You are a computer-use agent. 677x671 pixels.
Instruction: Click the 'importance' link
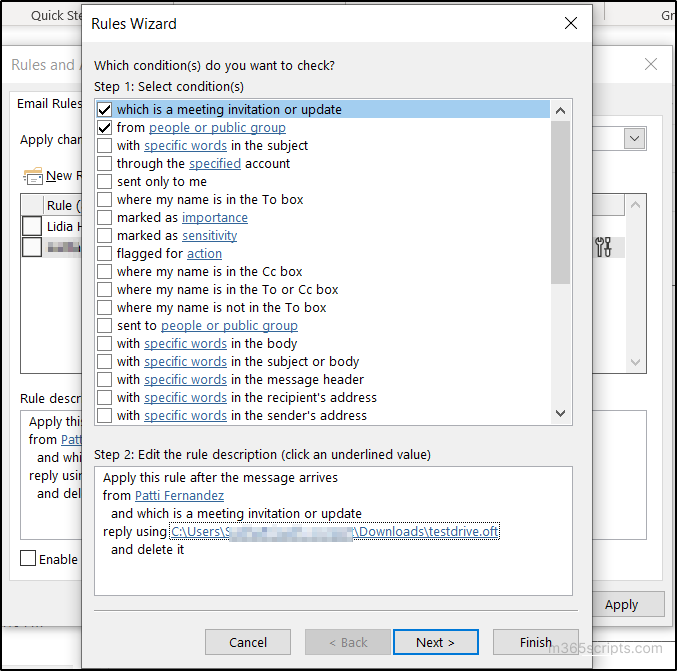point(215,218)
